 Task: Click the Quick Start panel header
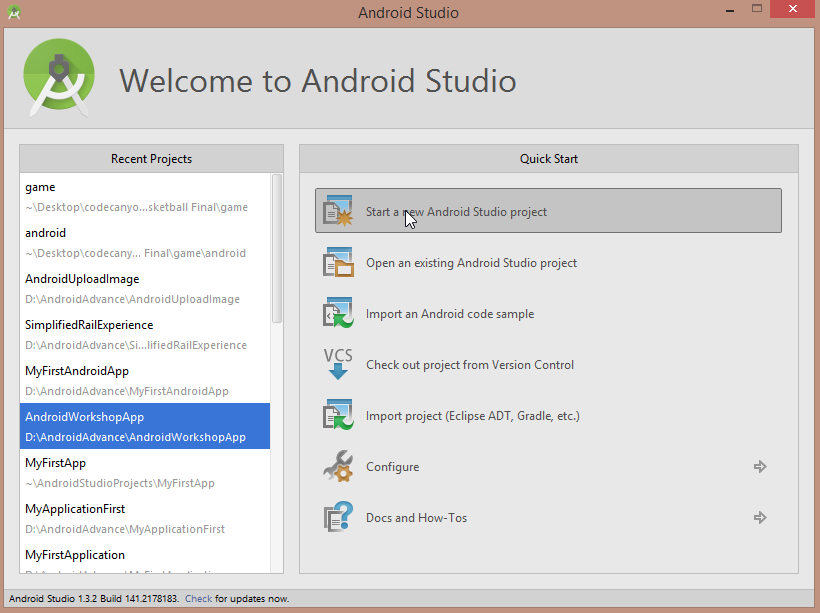[549, 158]
